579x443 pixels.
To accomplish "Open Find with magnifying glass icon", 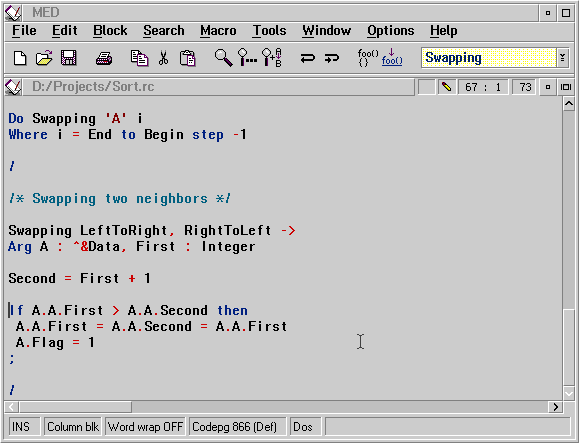I will (x=223, y=58).
